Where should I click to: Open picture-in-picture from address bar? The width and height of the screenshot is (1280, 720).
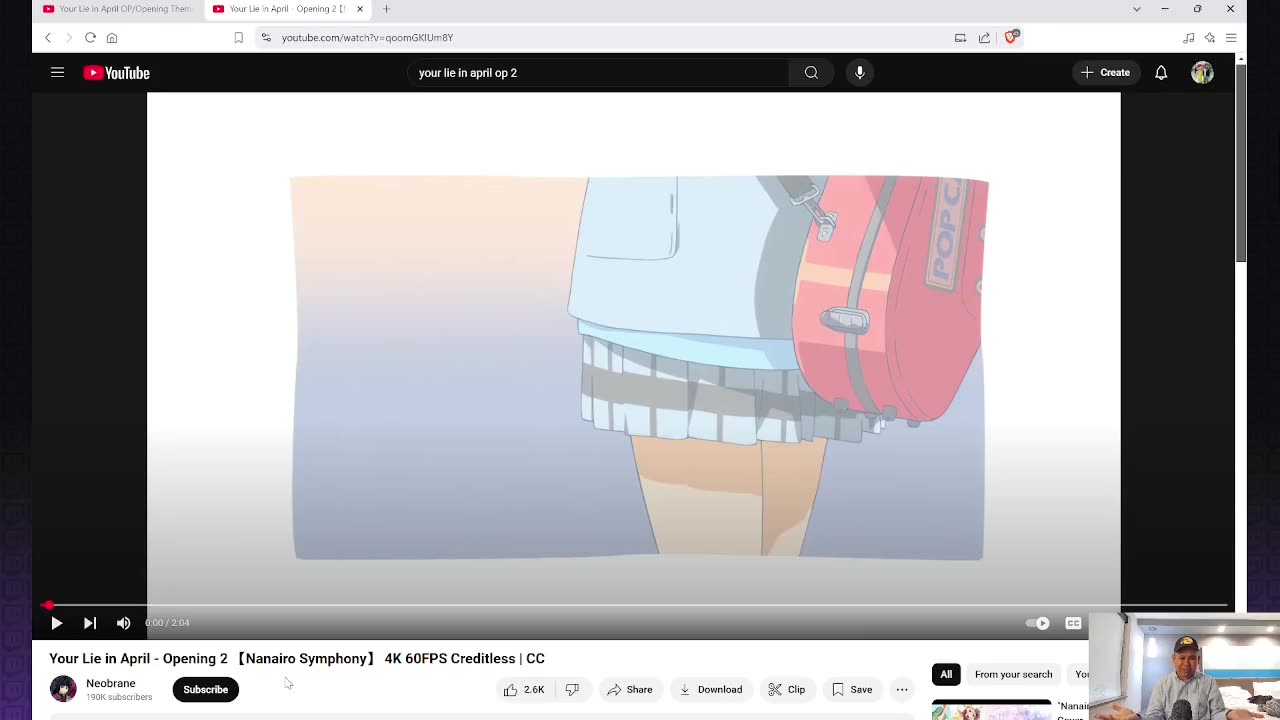pos(960,38)
